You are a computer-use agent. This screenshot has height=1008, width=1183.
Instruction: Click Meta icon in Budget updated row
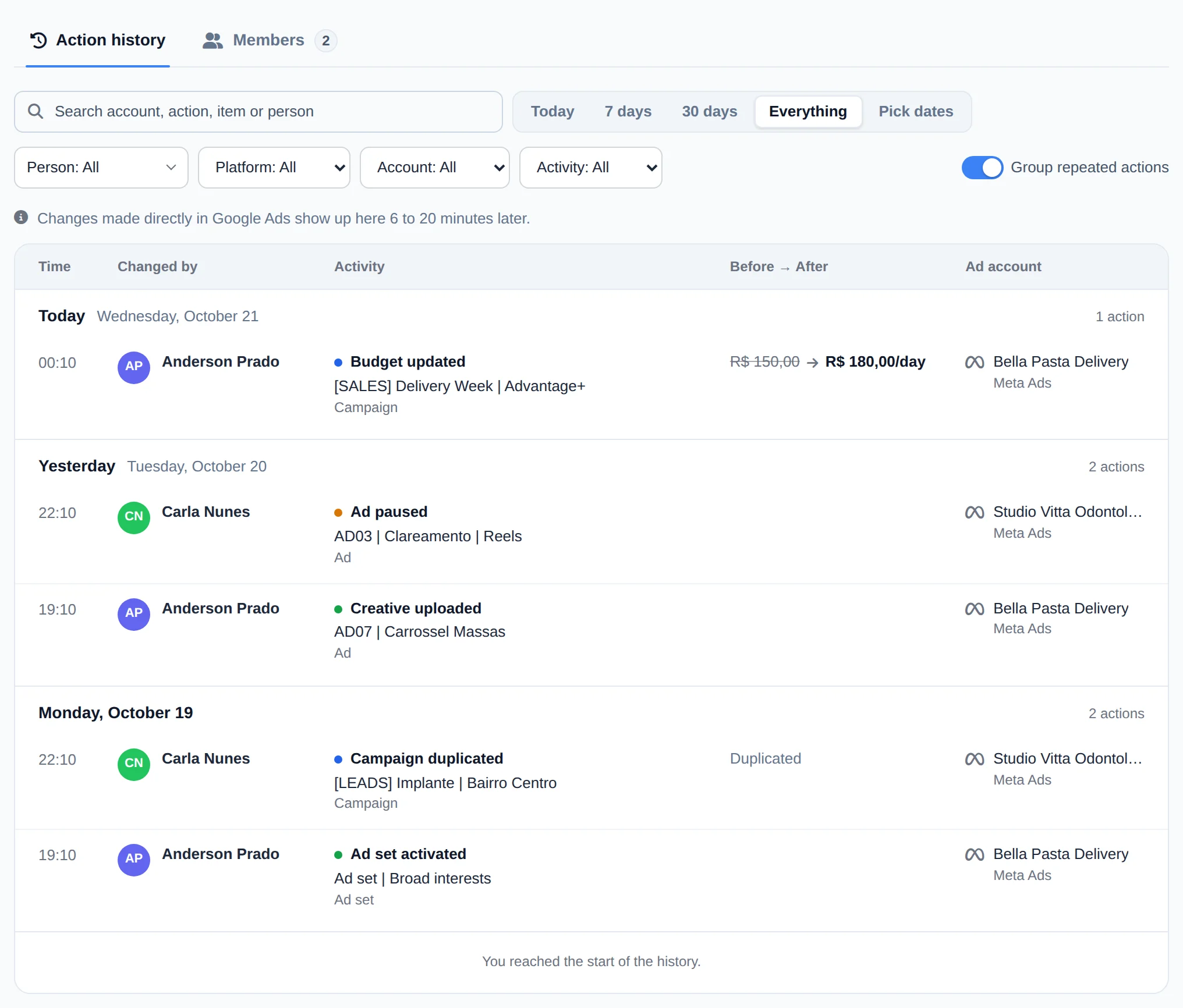975,362
